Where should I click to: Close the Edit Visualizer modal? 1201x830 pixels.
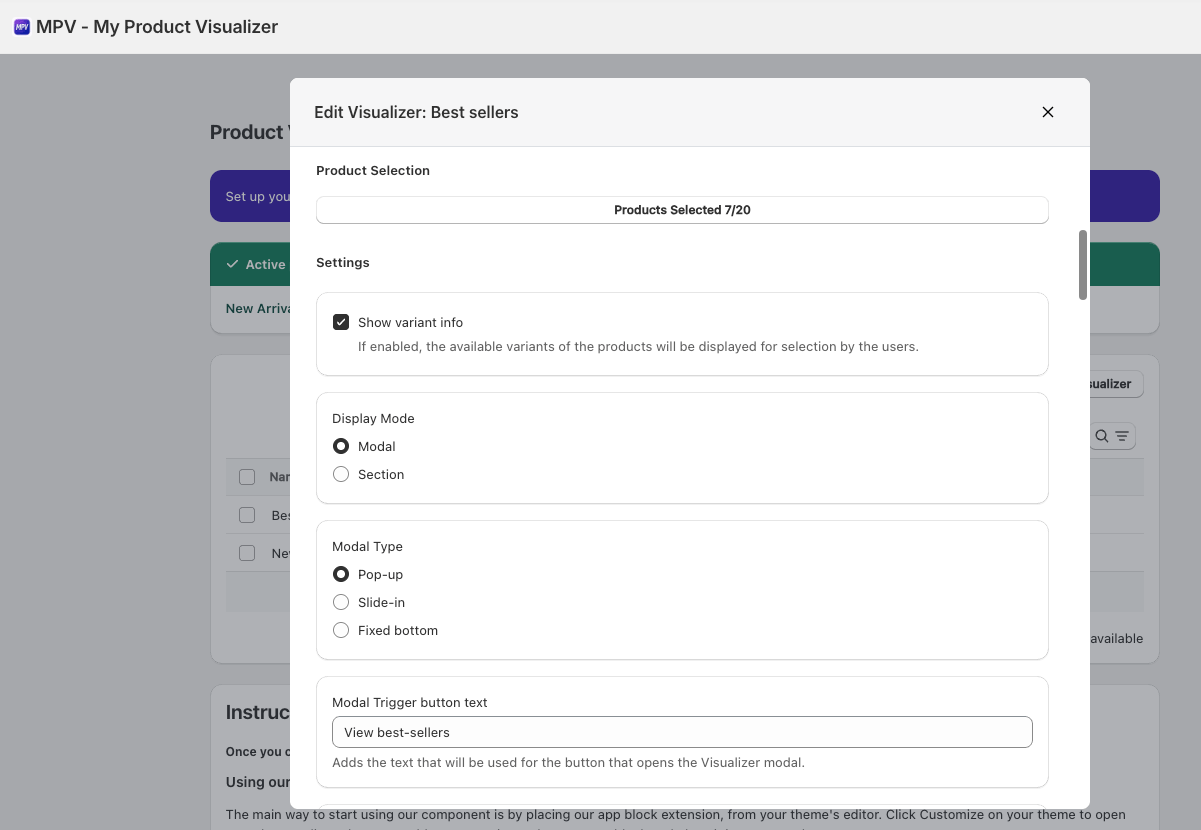coord(1047,112)
